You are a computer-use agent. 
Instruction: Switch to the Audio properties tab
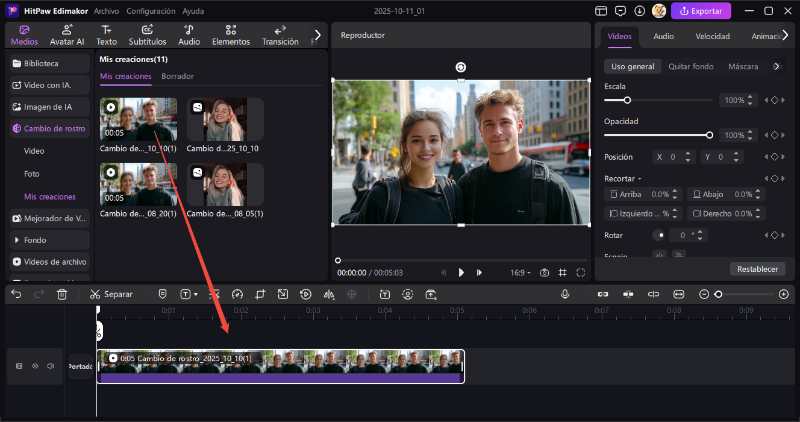(x=663, y=36)
